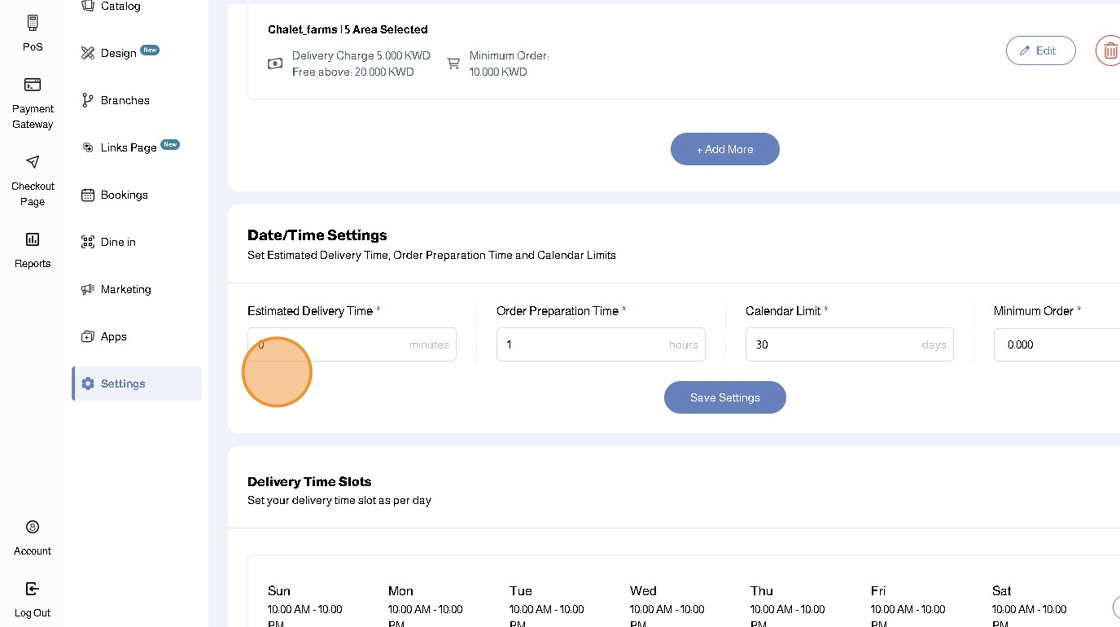Open the Payment Gateway icon
Viewport: 1120px width, 627px height.
32,85
